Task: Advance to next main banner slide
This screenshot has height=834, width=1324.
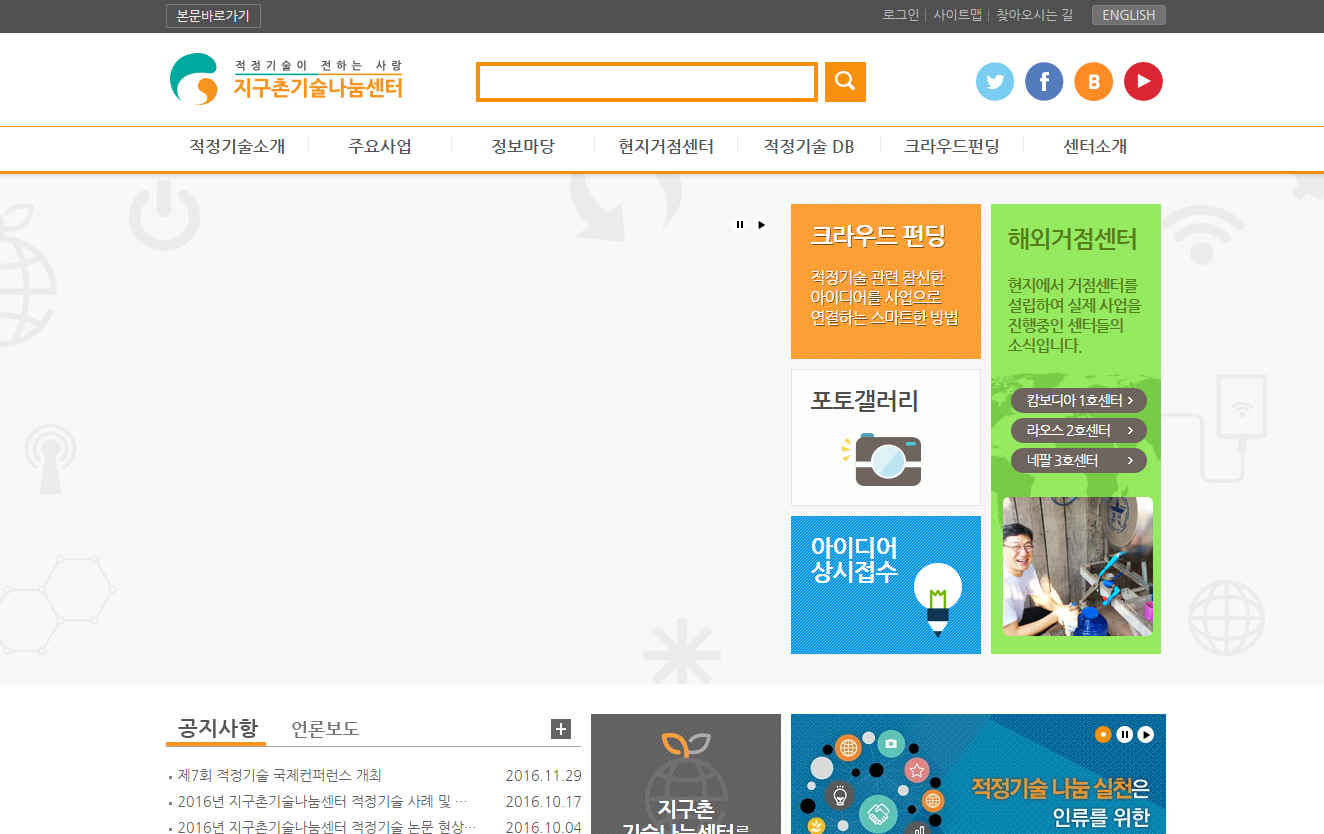Action: pyautogui.click(x=761, y=224)
